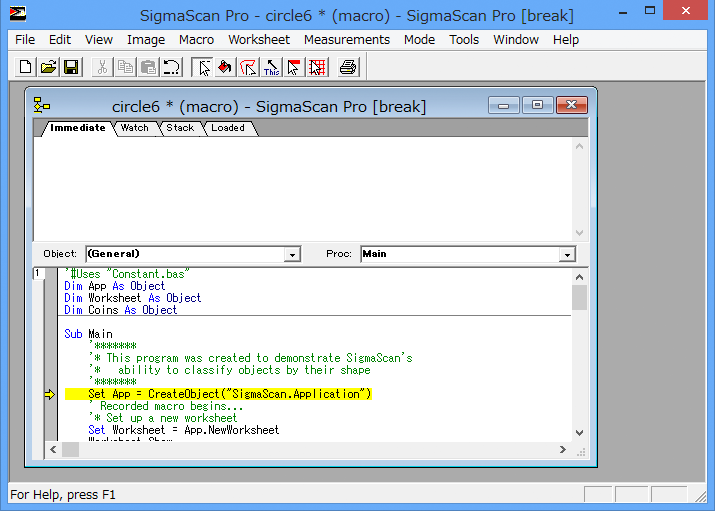
Task: Select the 'This' annotation arrow tool
Action: [x=271, y=67]
